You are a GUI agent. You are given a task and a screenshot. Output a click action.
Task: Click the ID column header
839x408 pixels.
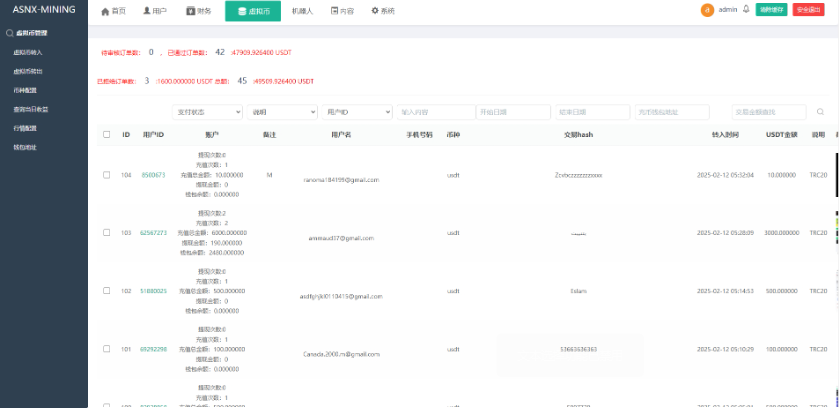pos(126,135)
